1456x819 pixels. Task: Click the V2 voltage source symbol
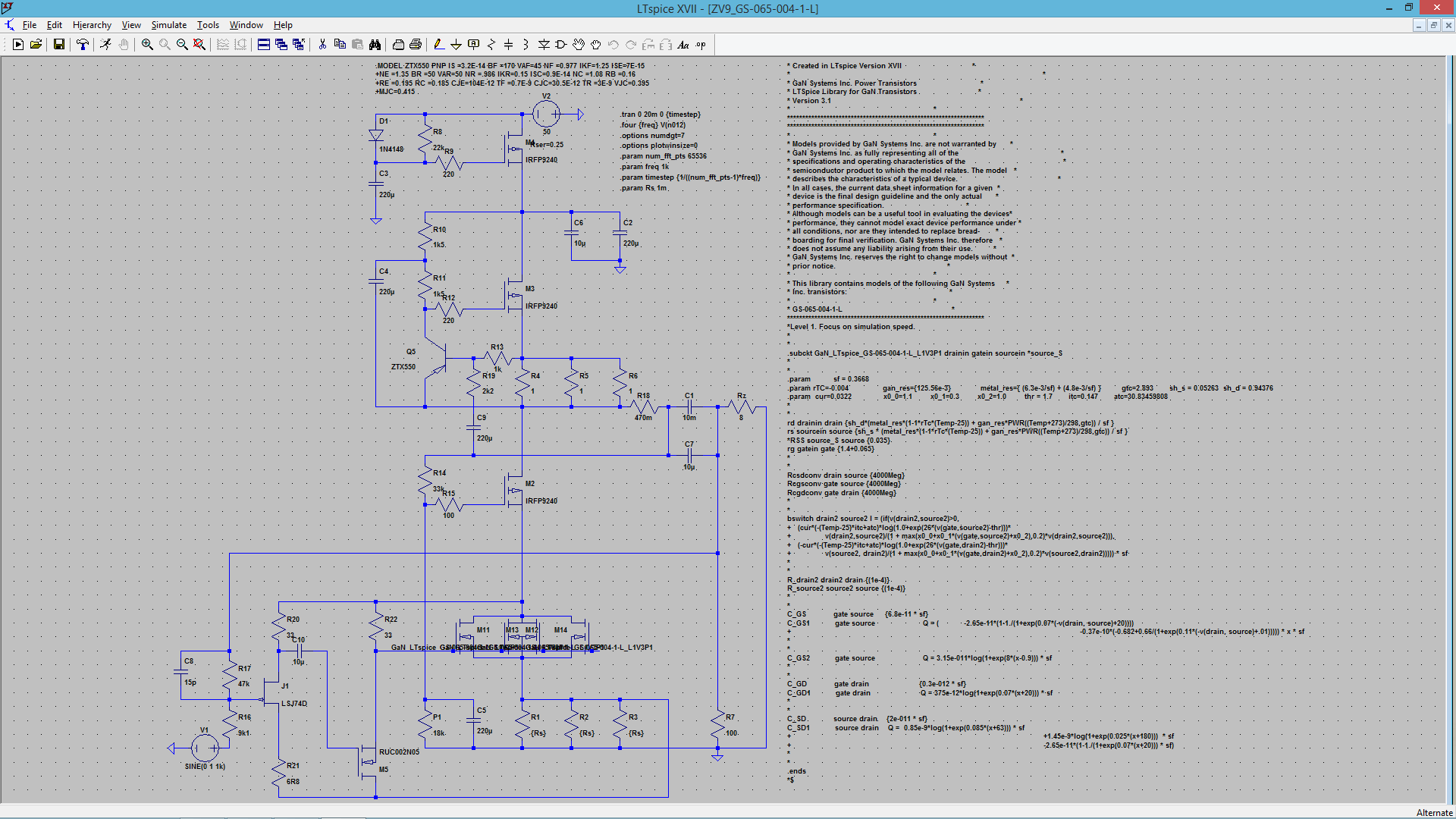click(x=546, y=115)
